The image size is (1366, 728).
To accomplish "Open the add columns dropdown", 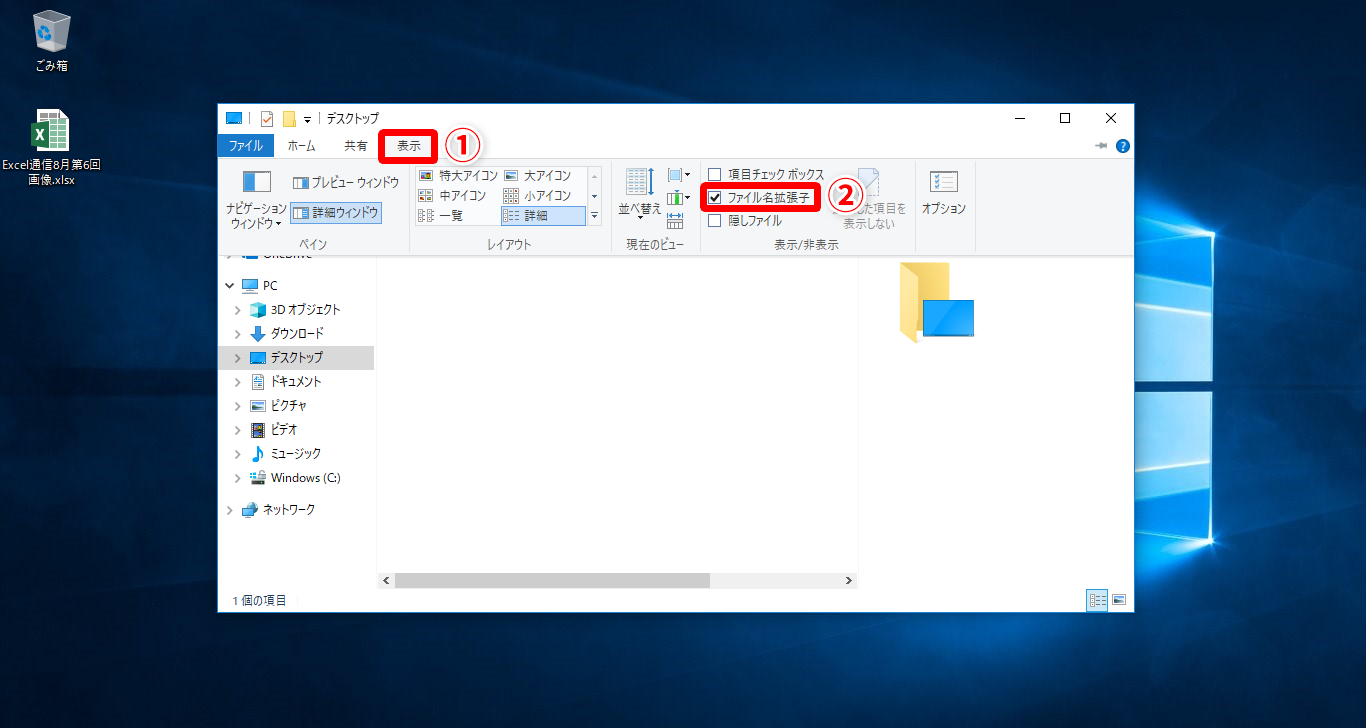I will click(679, 198).
